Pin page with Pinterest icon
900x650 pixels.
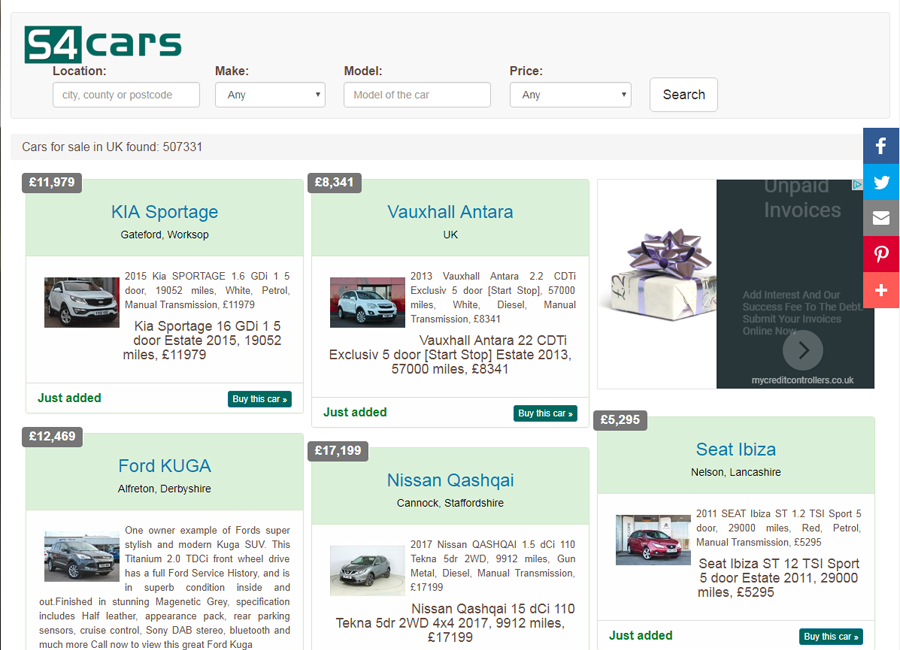[x=881, y=254]
